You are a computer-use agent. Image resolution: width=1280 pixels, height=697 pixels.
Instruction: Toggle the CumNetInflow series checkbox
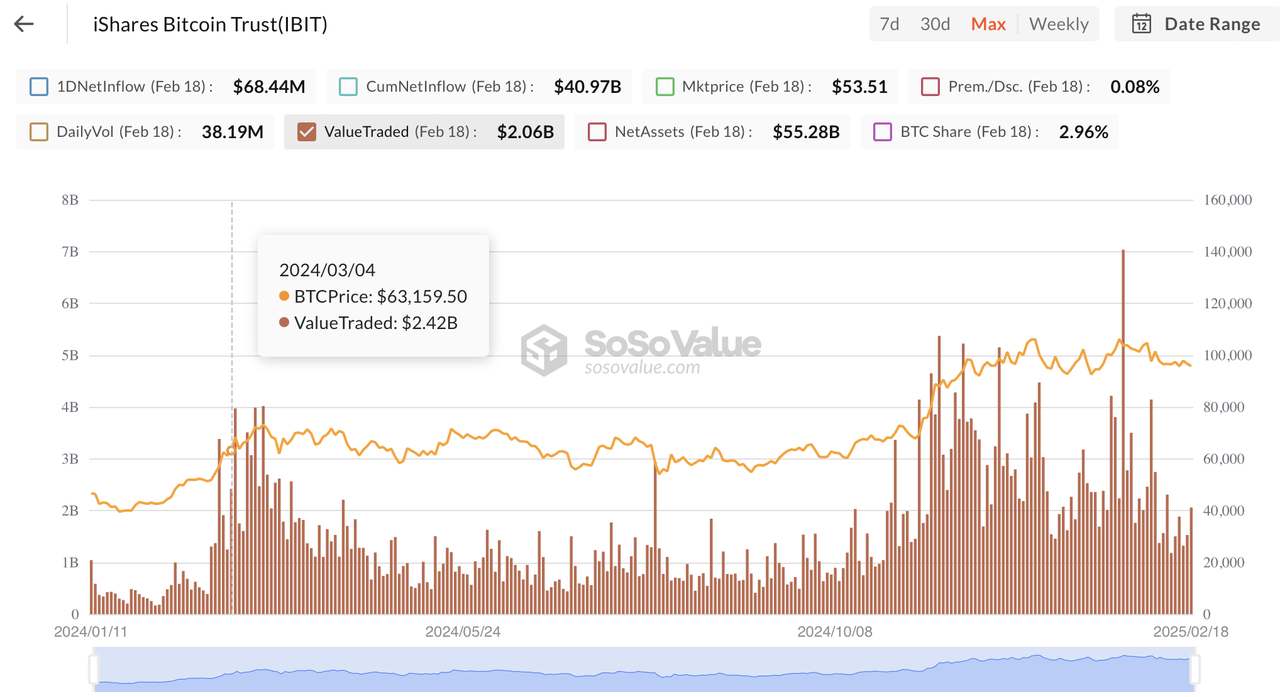[x=348, y=87]
